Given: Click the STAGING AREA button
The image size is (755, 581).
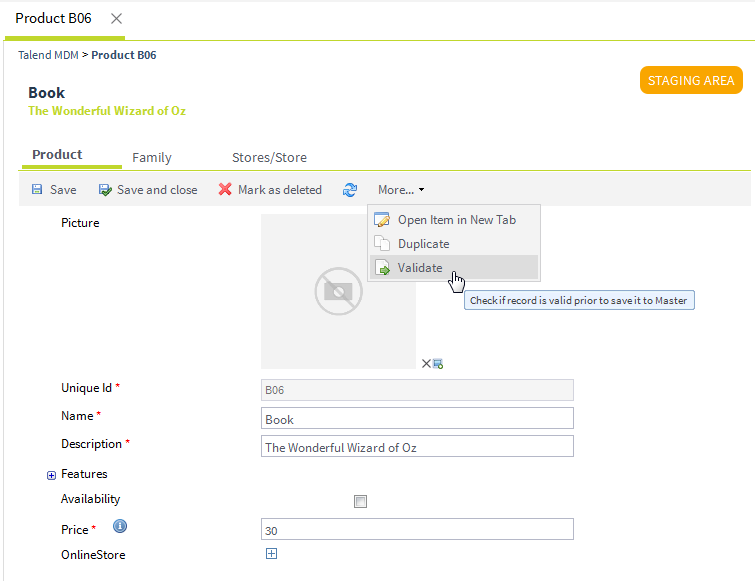Looking at the screenshot, I should coord(691,80).
